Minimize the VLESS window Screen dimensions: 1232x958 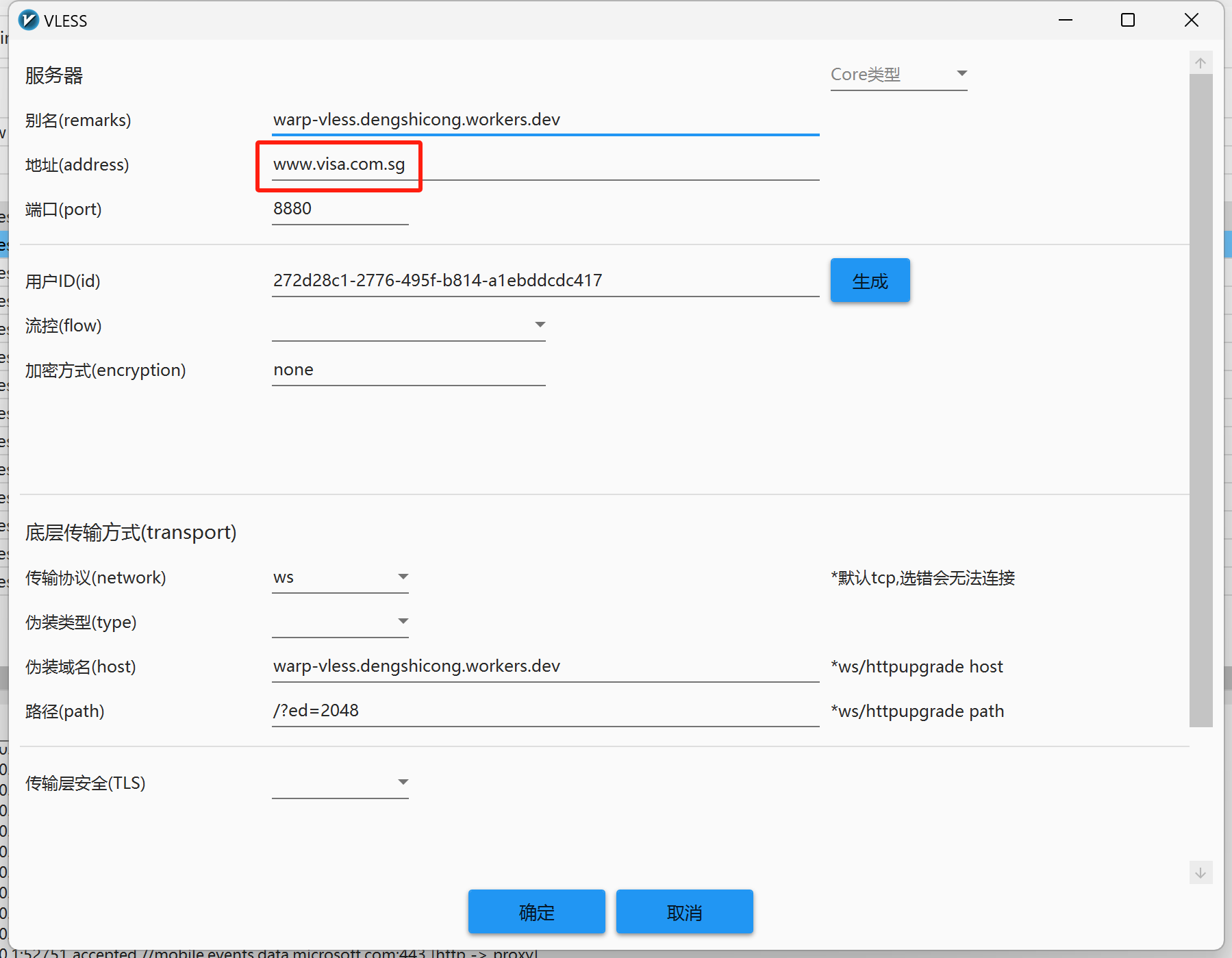(1066, 21)
